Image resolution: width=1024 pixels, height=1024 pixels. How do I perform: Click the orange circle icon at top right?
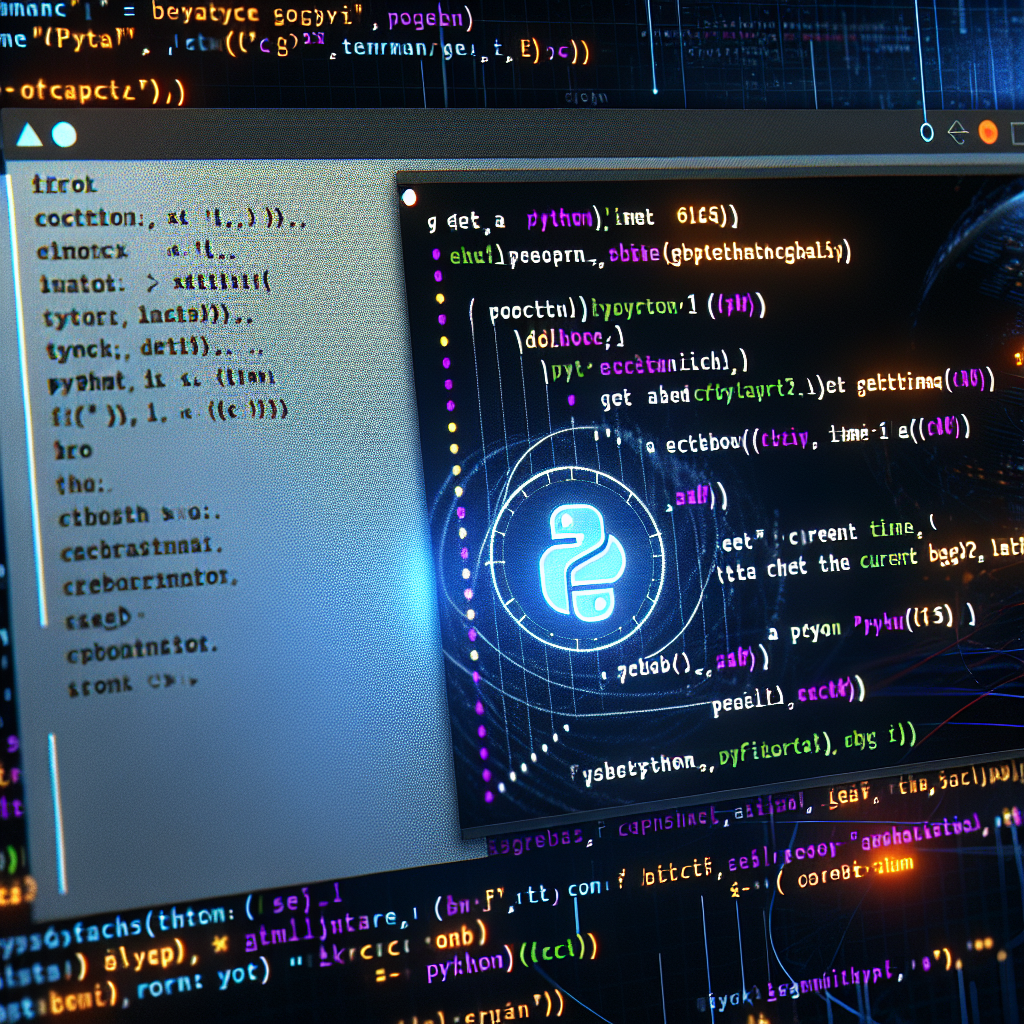[x=988, y=132]
